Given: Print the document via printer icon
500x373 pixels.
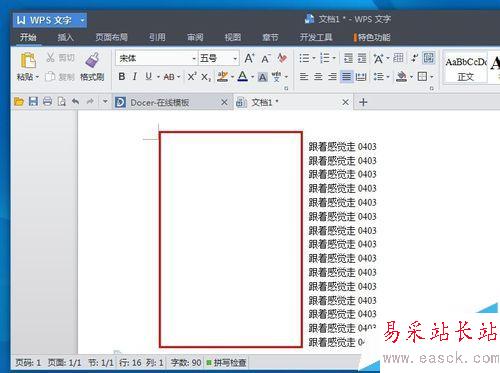Looking at the screenshot, I should [x=47, y=101].
